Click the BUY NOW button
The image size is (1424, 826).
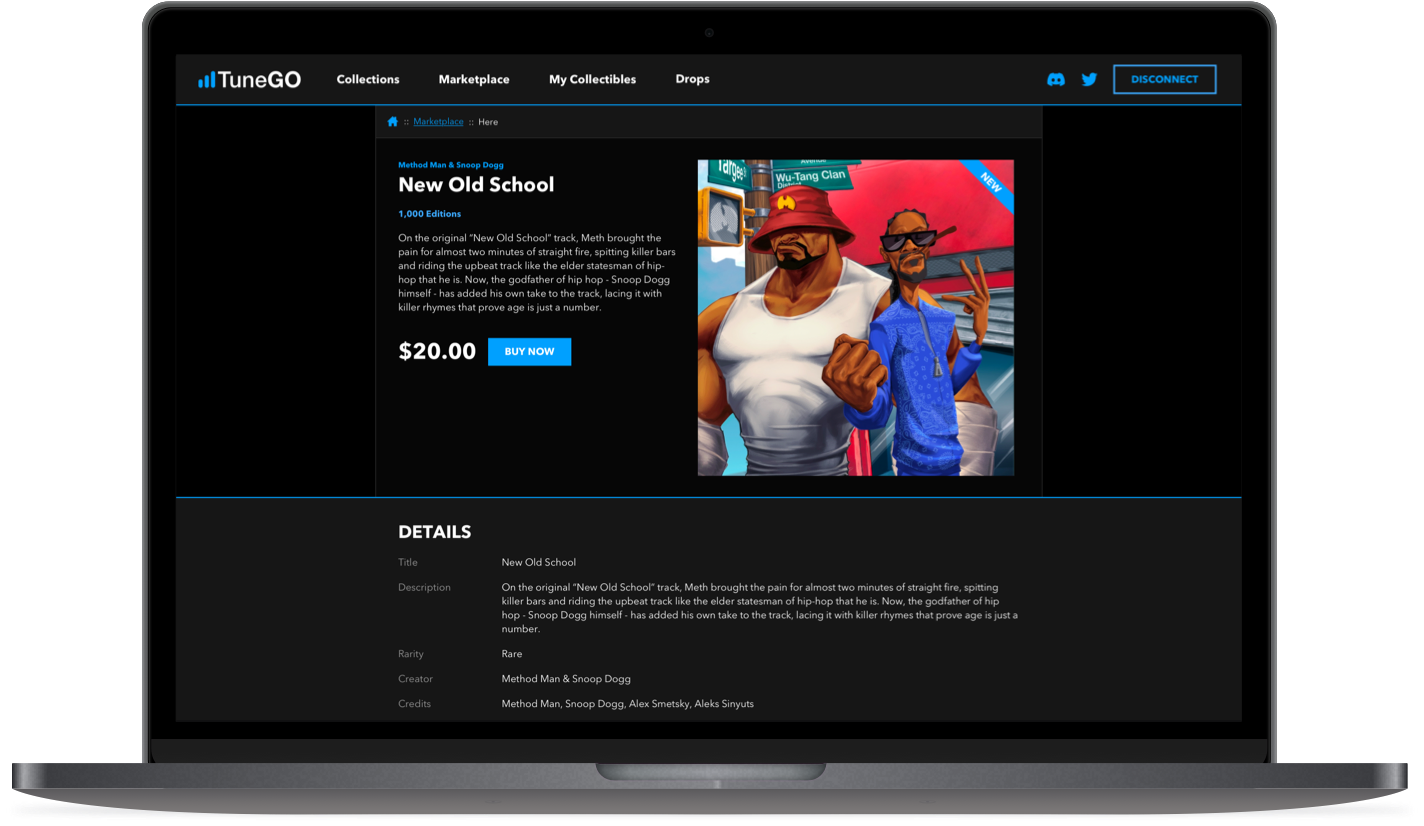529,352
